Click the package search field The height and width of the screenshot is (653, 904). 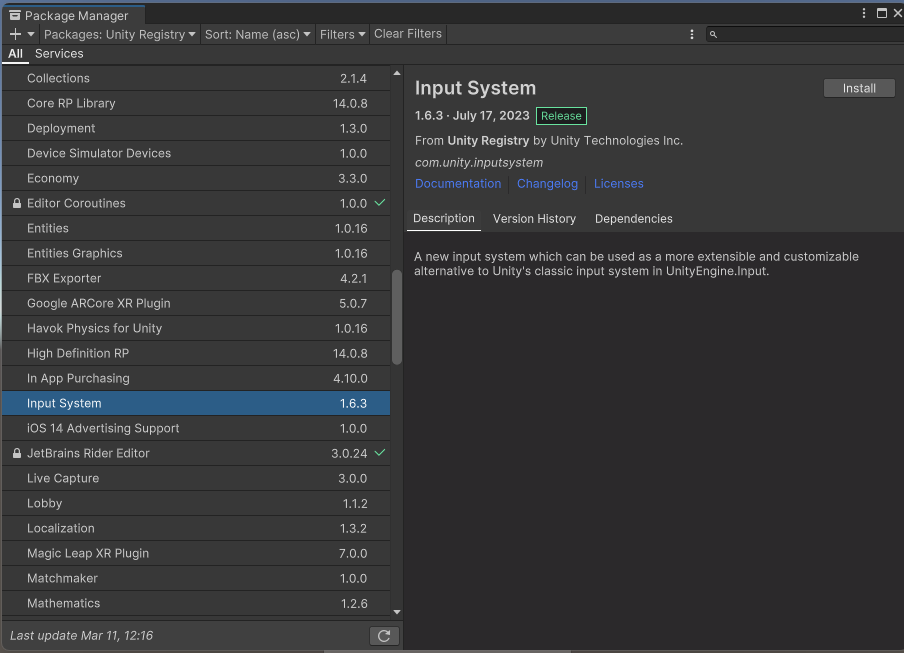(805, 35)
